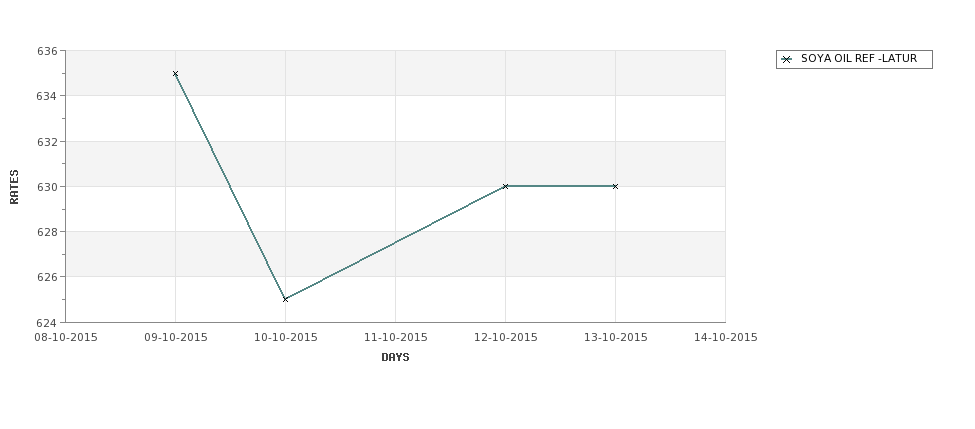The height and width of the screenshot is (429, 975).
Task: Click the legend cross marker icon
Action: [787, 59]
